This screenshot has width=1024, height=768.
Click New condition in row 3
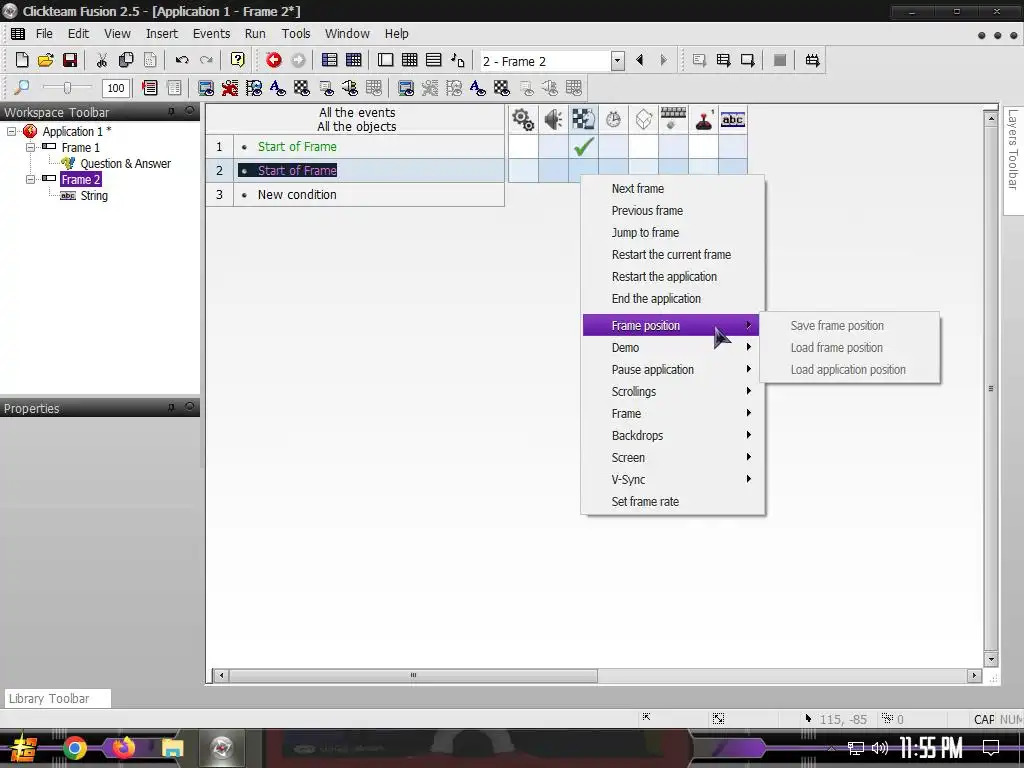pos(297,195)
